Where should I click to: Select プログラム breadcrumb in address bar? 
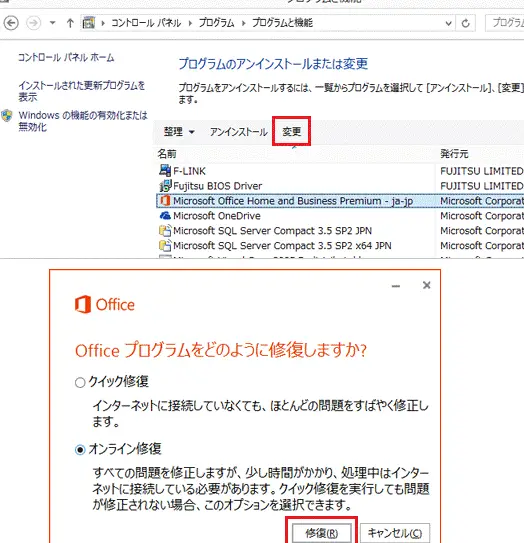point(216,23)
